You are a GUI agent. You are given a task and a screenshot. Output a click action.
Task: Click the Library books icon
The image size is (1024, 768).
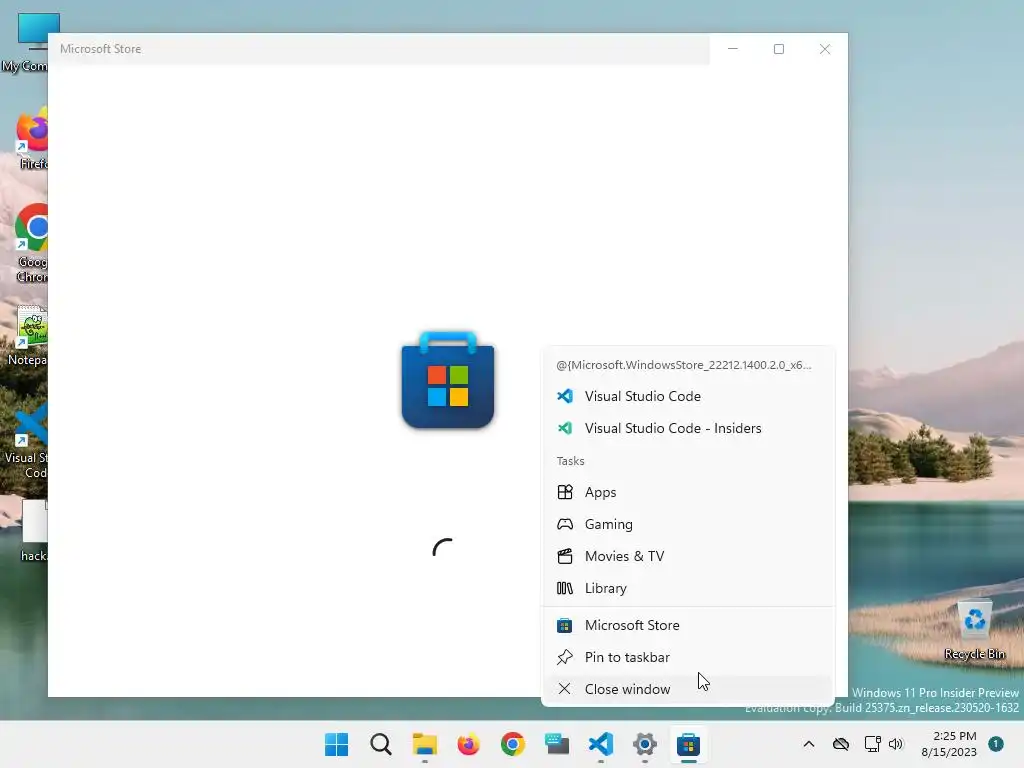(565, 588)
